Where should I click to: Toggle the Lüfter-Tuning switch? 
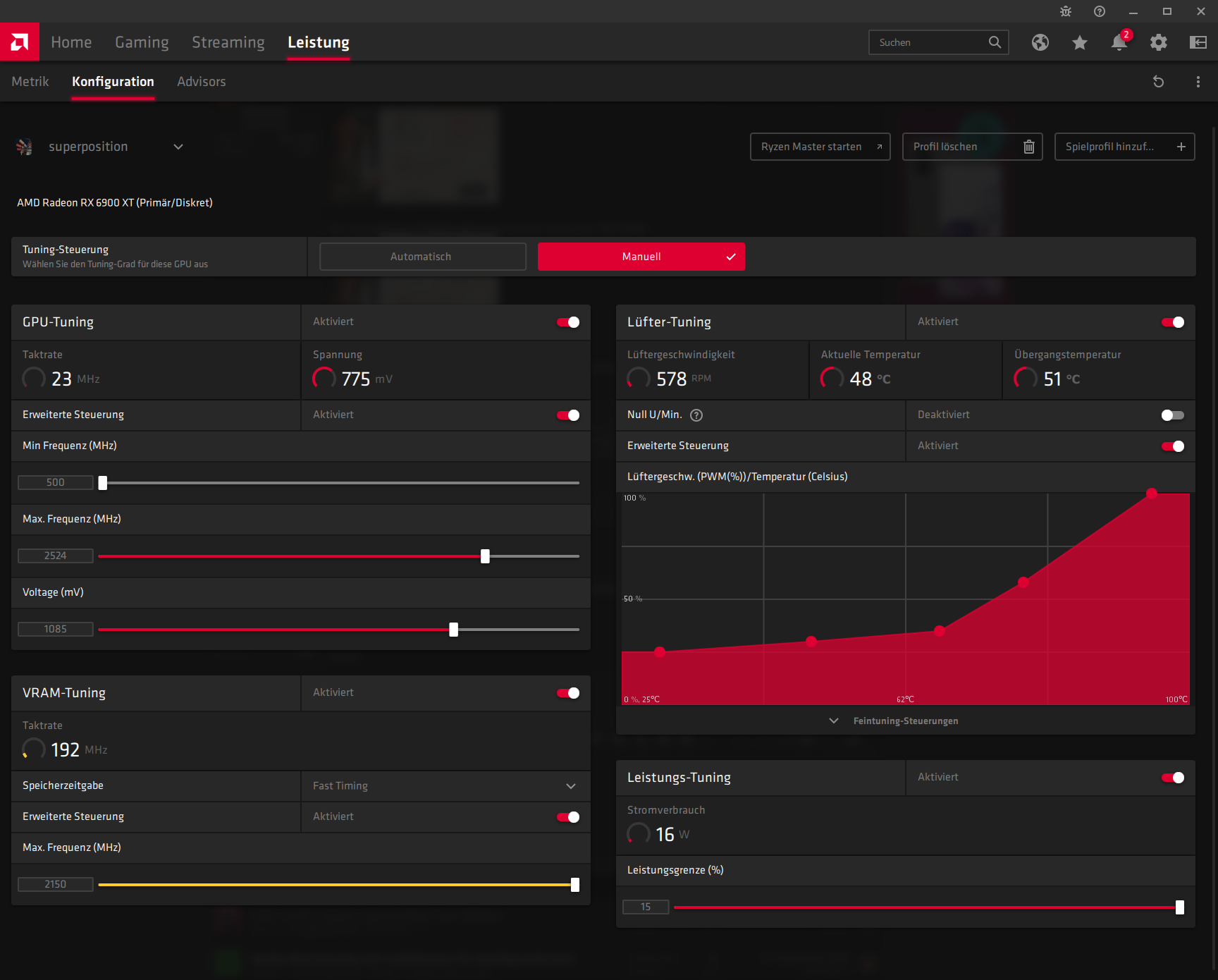1173,322
